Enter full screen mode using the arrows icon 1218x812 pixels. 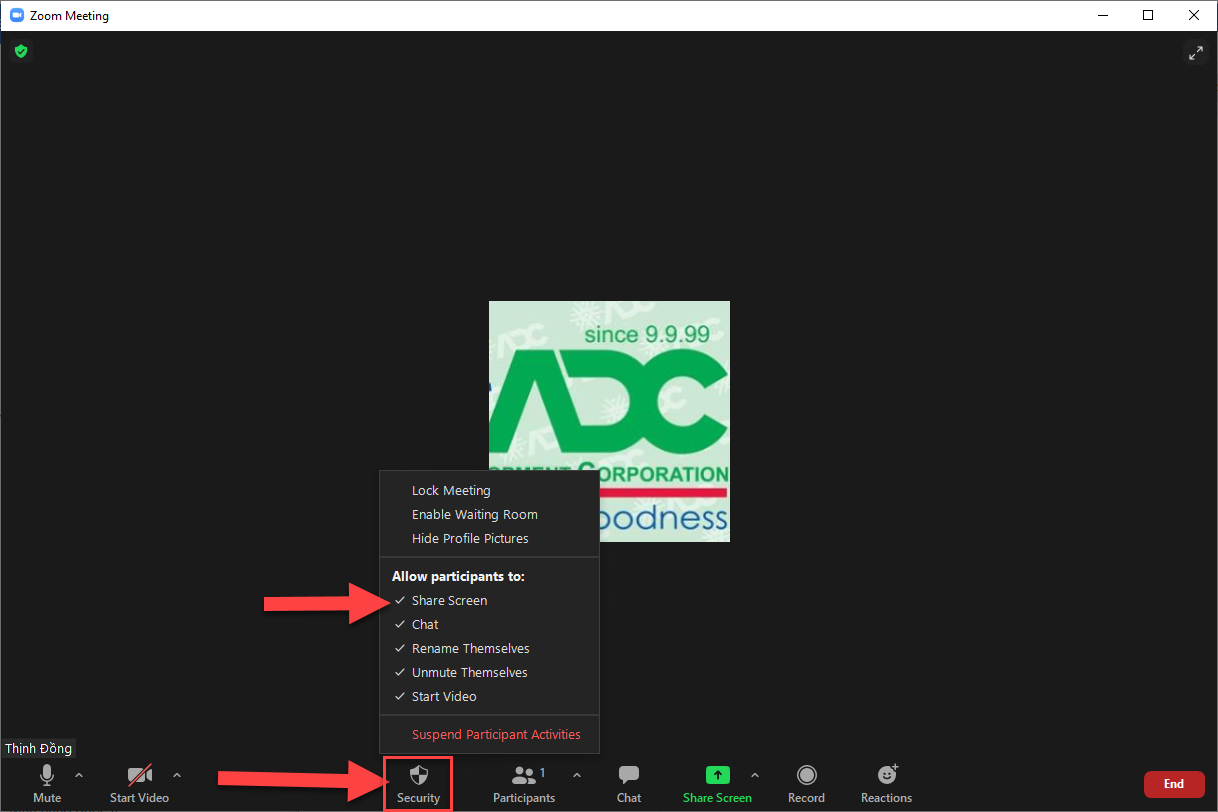pyautogui.click(x=1195, y=53)
